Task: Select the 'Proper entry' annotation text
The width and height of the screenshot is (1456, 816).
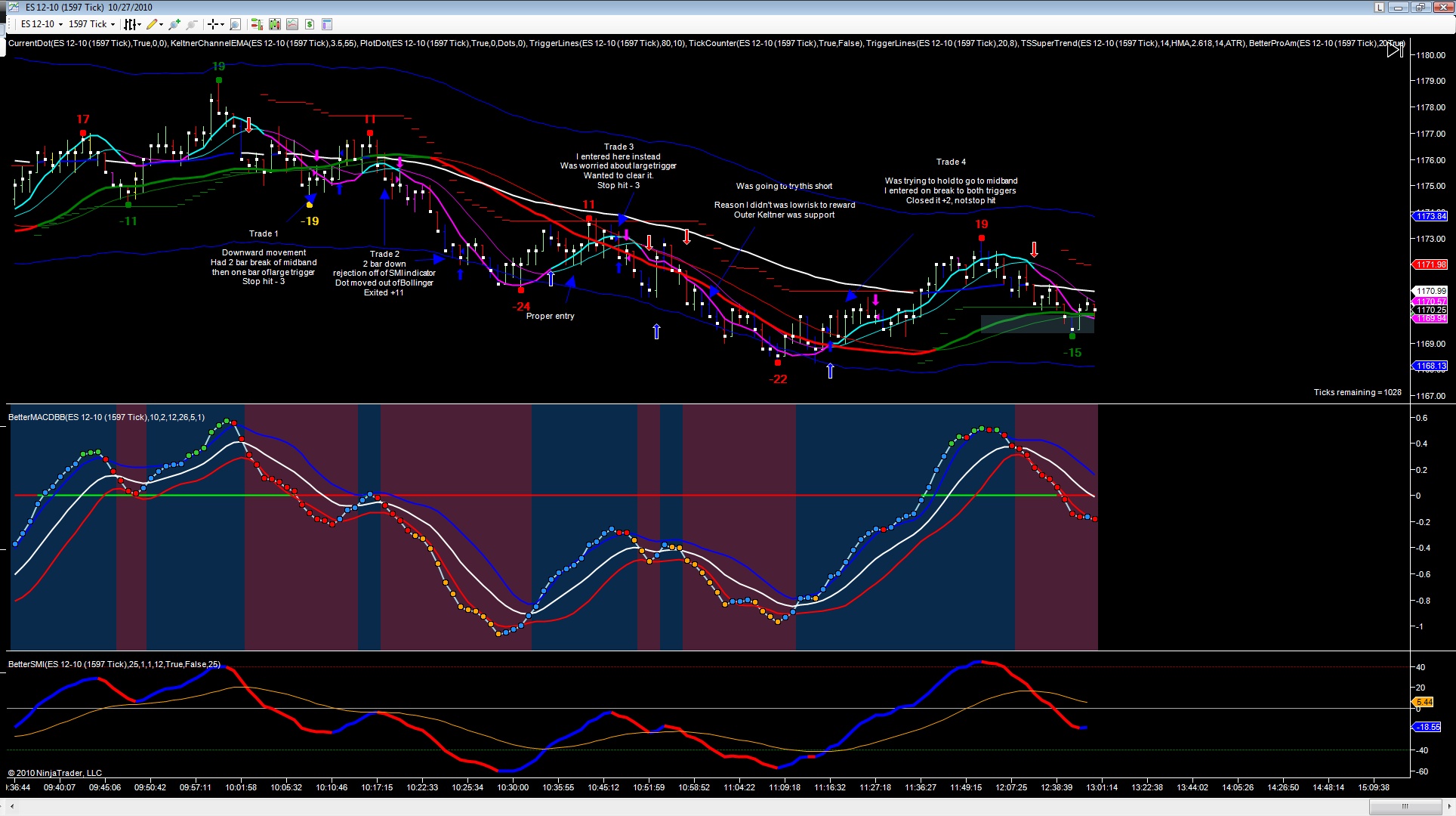Action: tap(550, 316)
